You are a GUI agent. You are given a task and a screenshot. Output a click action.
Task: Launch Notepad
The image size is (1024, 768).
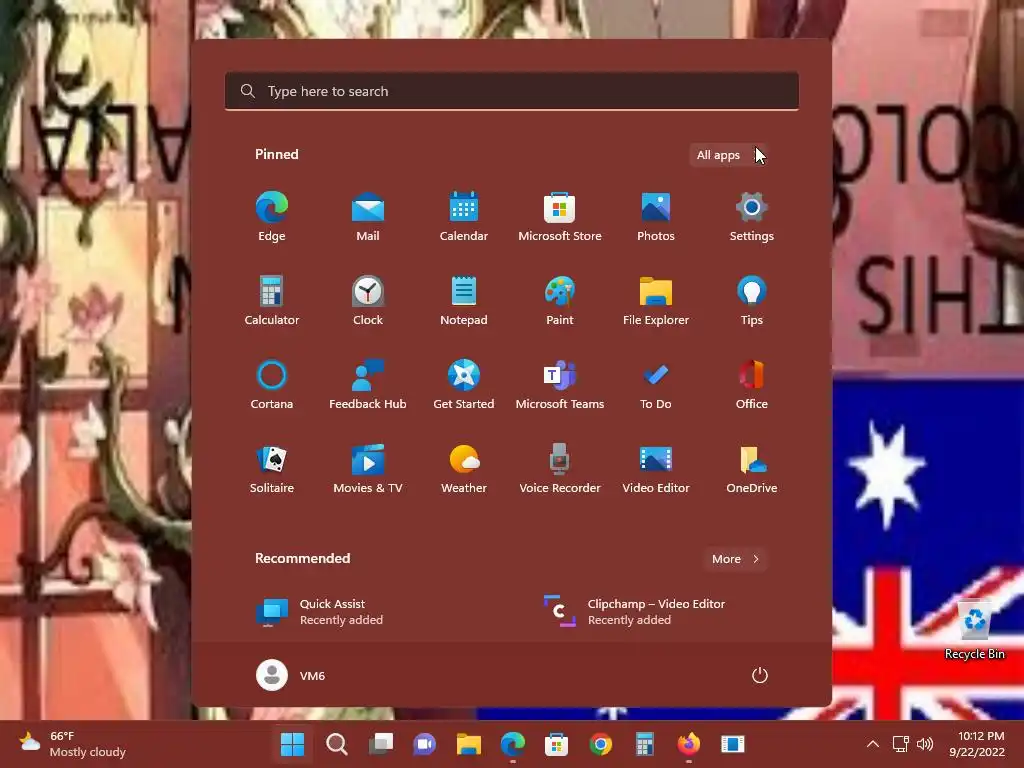point(464,300)
